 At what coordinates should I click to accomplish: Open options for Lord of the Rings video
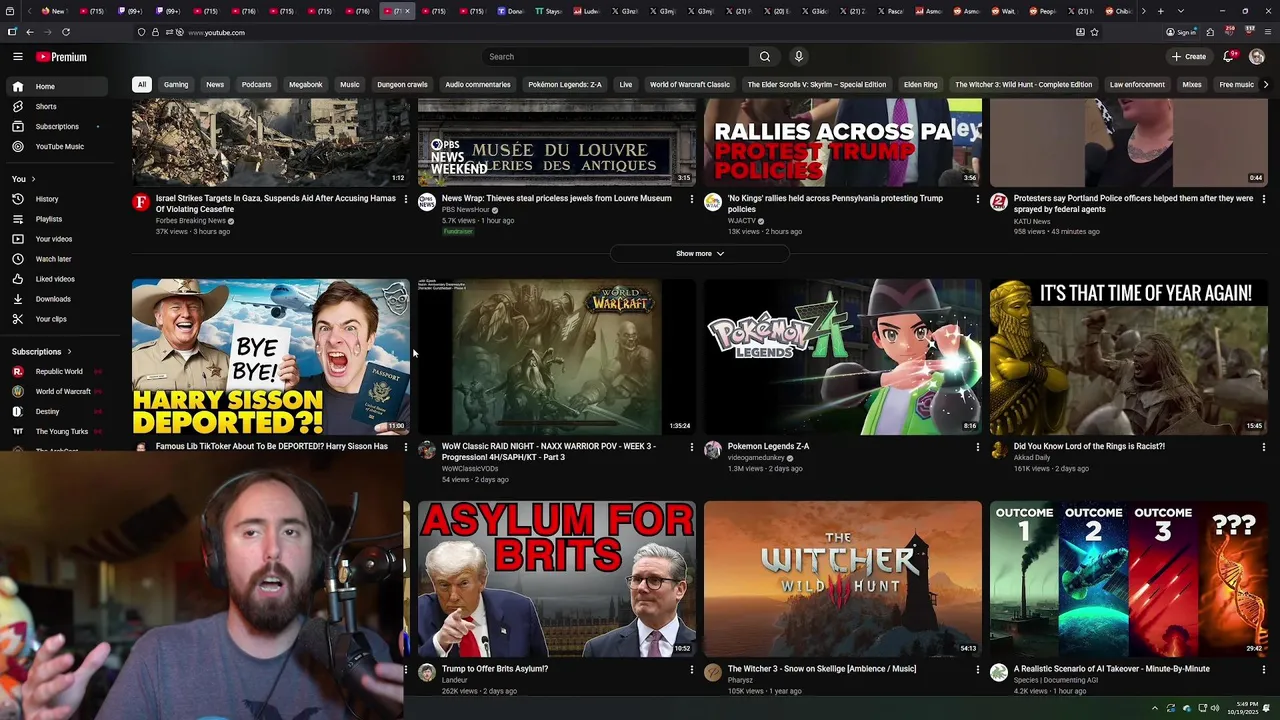(x=1263, y=447)
